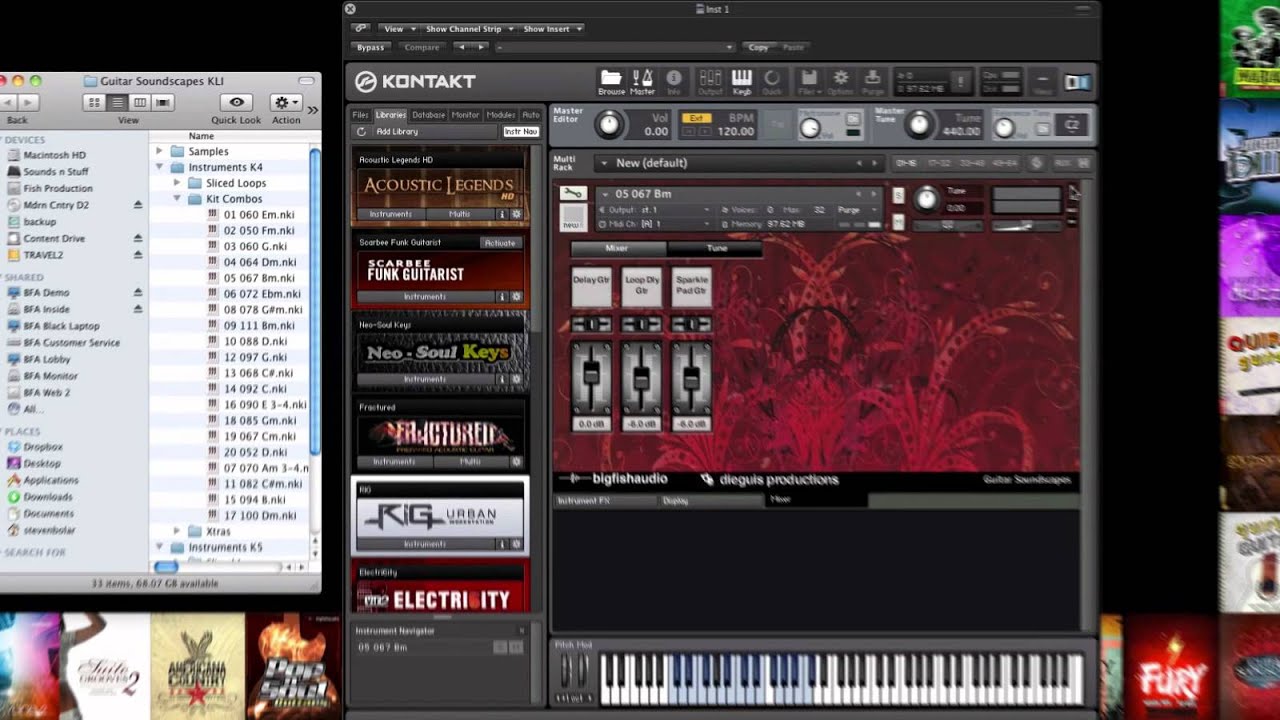Open settings gear of Acoustic Legends HD

click(517, 214)
